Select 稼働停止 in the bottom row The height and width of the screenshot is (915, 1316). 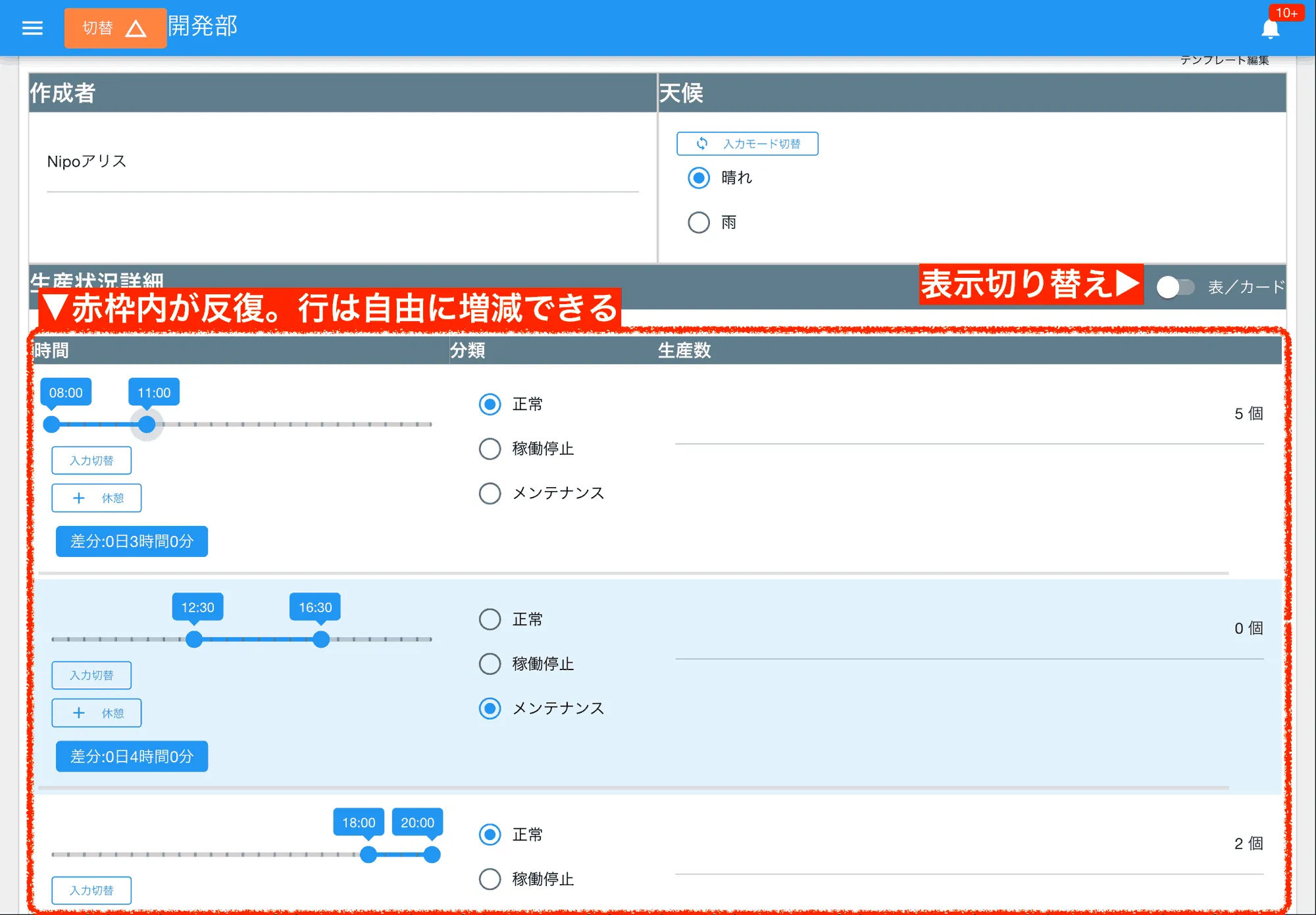click(x=490, y=879)
